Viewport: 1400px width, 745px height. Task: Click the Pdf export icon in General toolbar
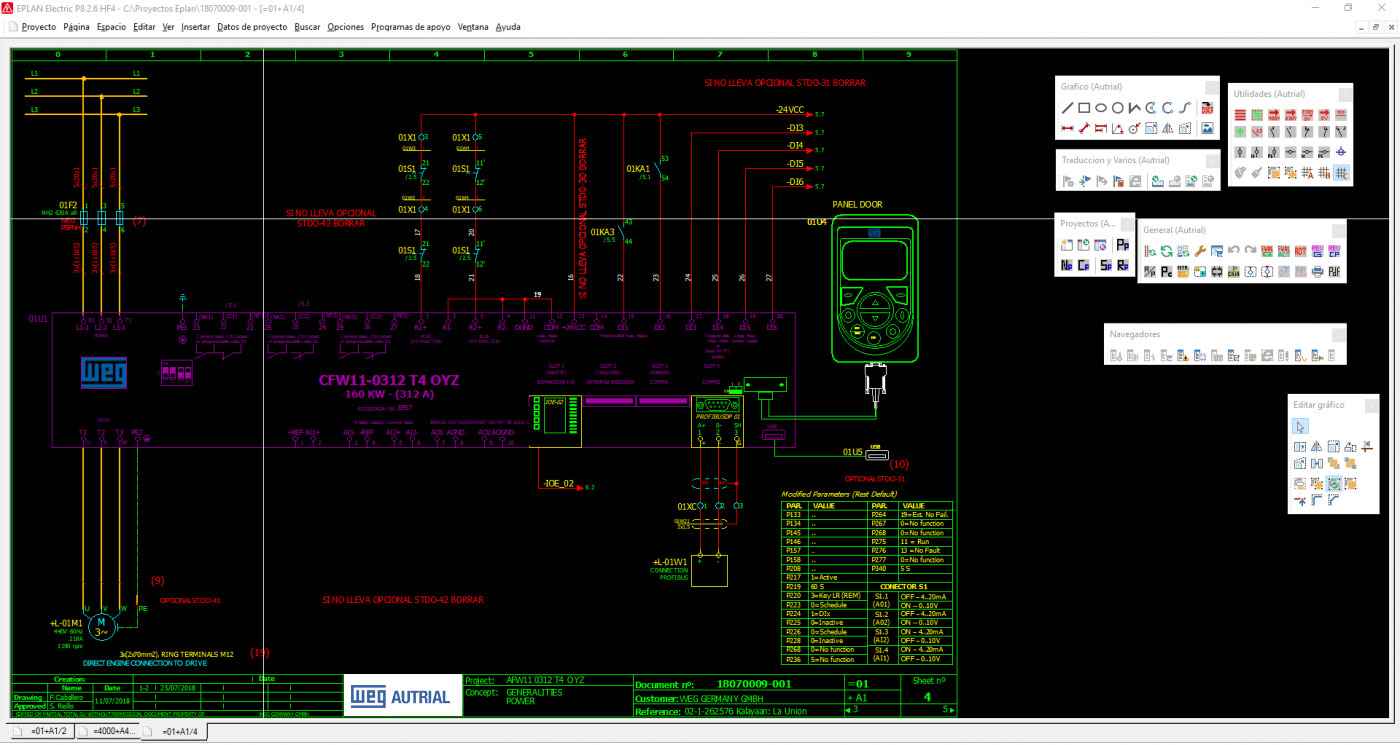tap(1334, 272)
